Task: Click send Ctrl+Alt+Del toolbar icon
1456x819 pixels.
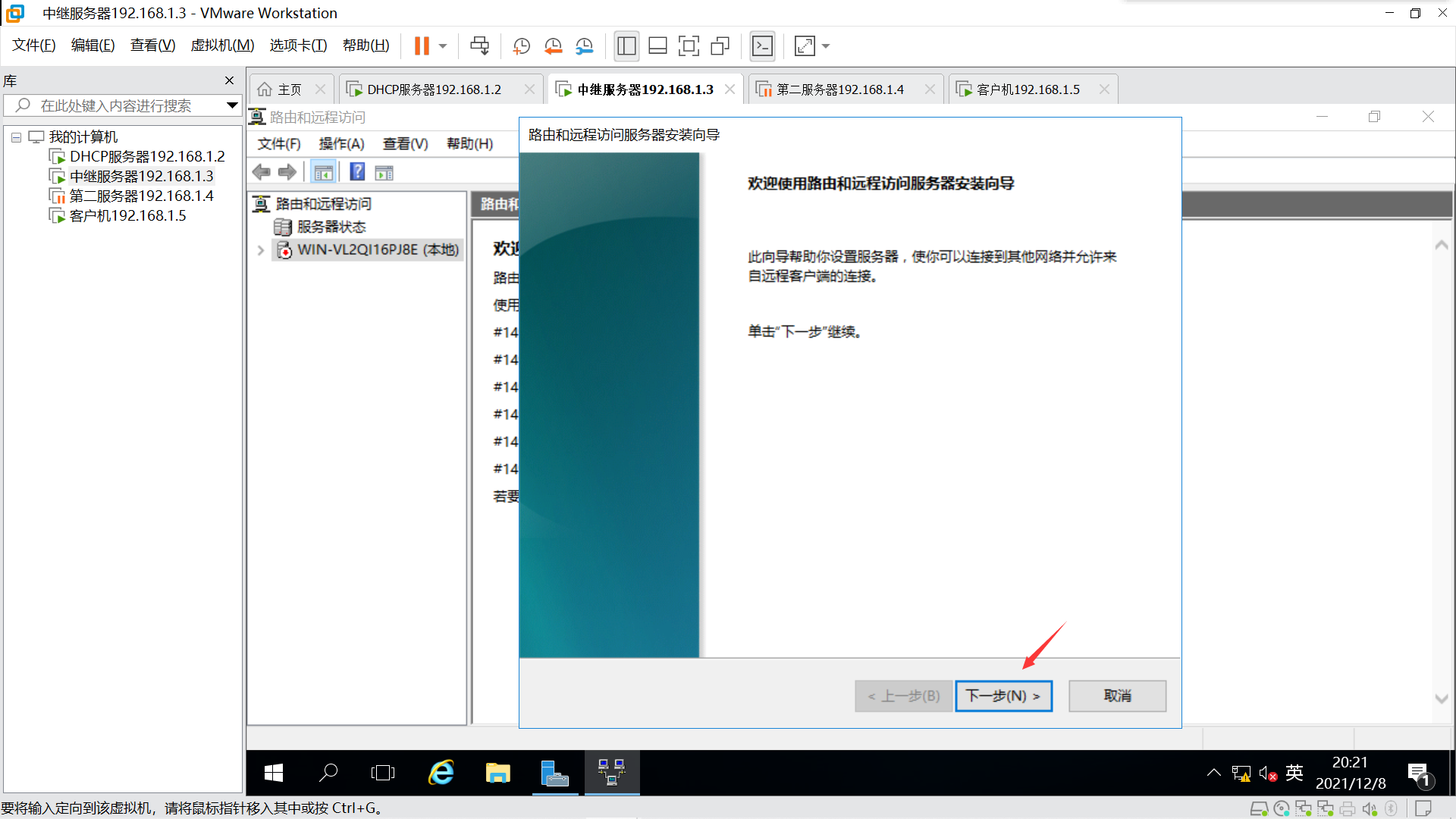Action: pos(479,46)
